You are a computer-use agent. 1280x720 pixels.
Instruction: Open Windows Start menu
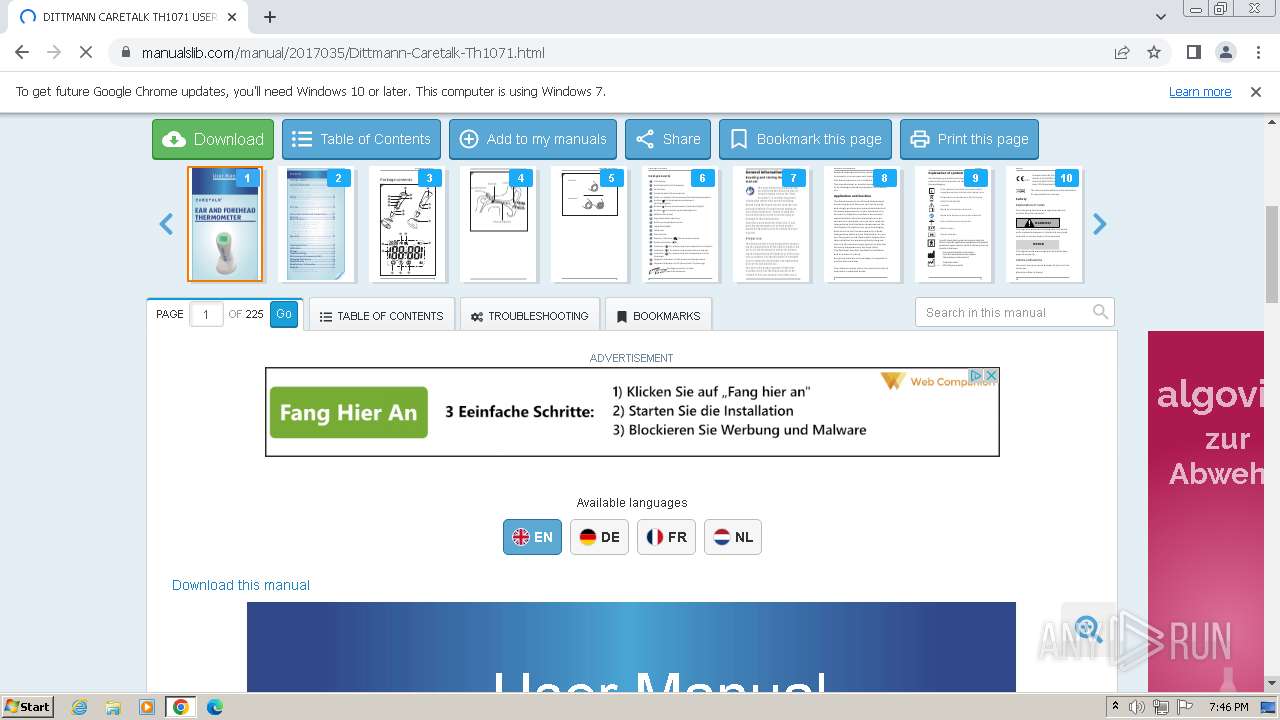tap(28, 706)
